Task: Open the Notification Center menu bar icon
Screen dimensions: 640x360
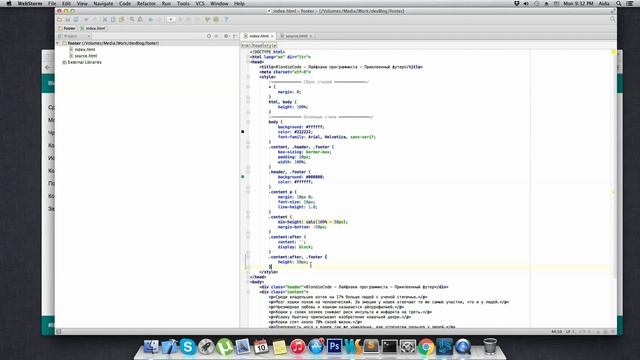Action: tap(630, 3)
